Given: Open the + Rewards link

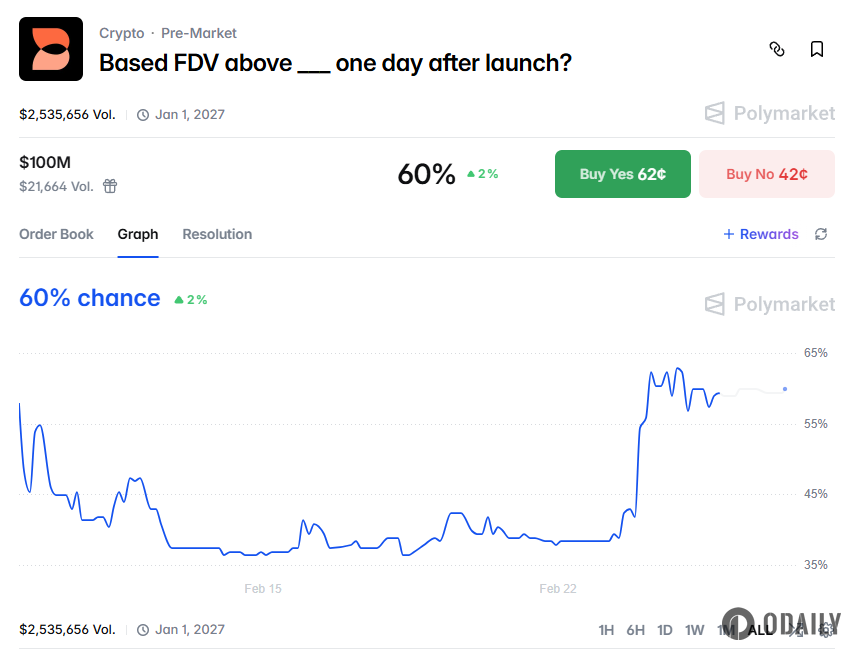Looking at the screenshot, I should pos(761,234).
